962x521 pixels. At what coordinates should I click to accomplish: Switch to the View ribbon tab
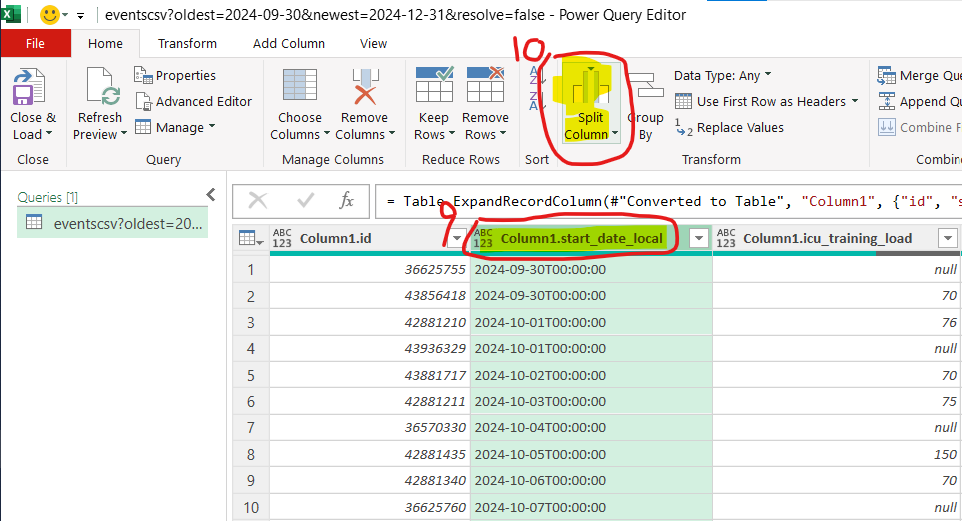tap(373, 44)
